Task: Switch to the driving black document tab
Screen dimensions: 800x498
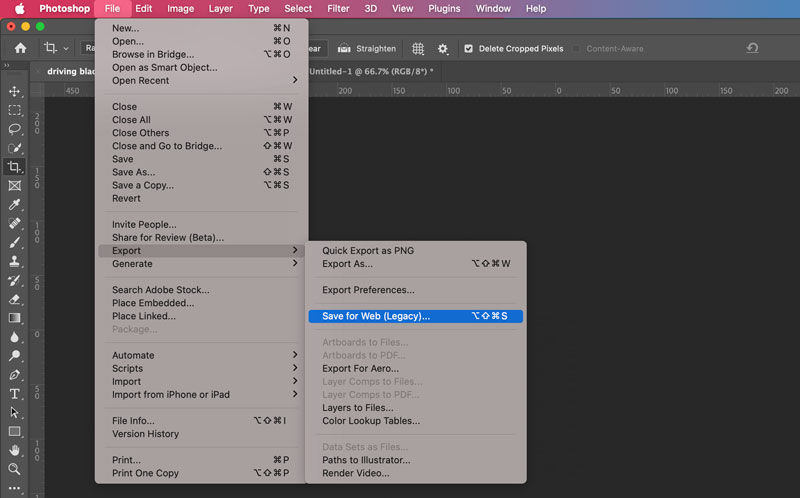Action: (x=71, y=71)
